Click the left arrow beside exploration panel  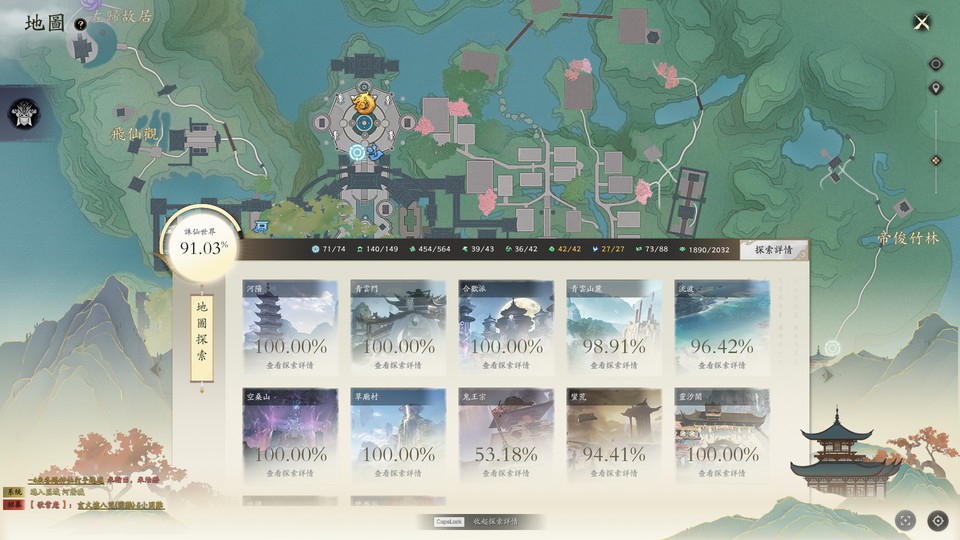[156, 369]
